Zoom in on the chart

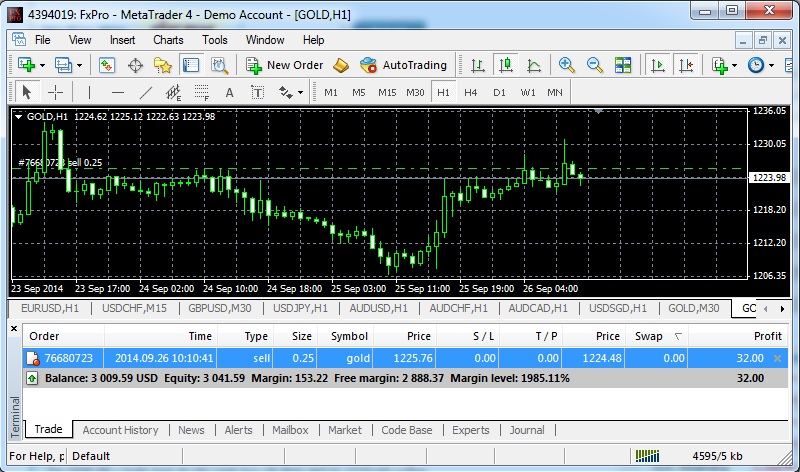(x=567, y=65)
